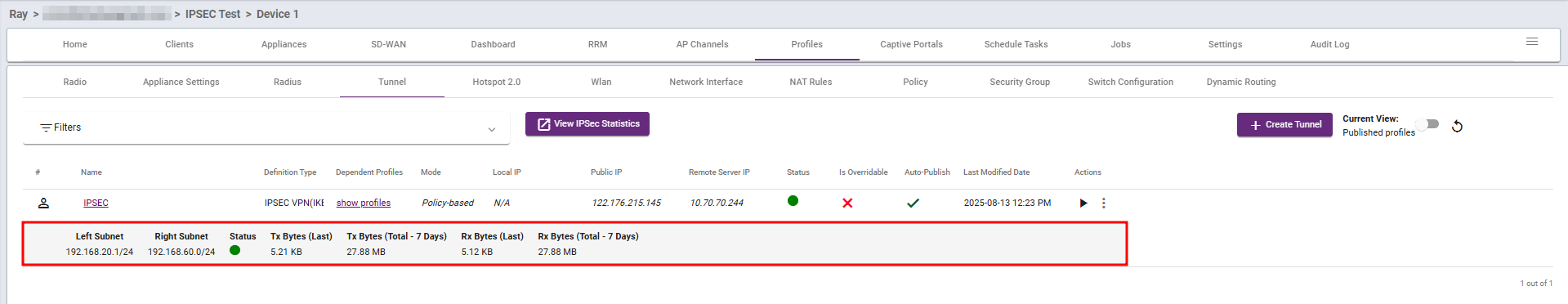Click the show profiles link
This screenshot has height=304, width=1568.
coord(364,203)
